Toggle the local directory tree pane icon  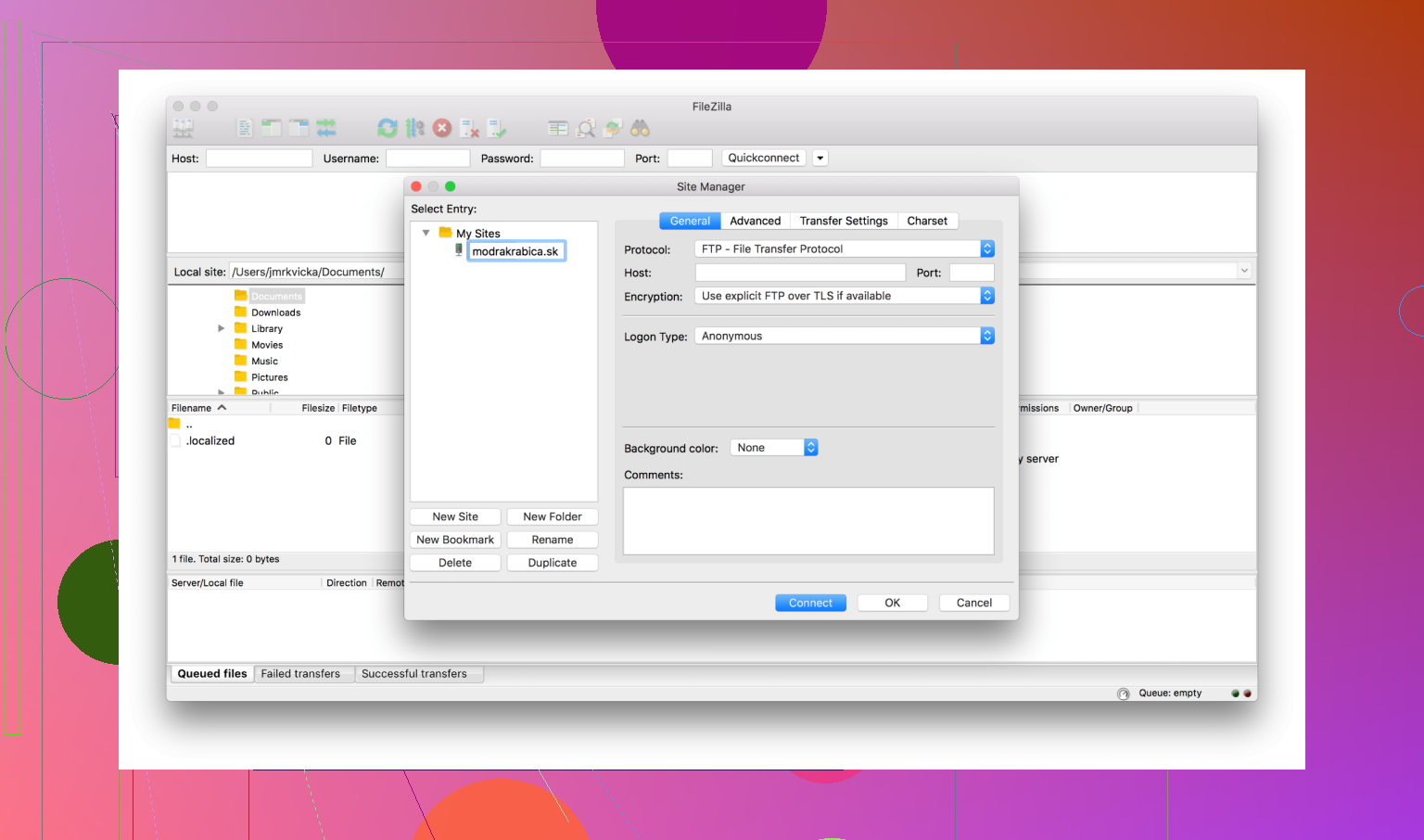pyautogui.click(x=272, y=128)
